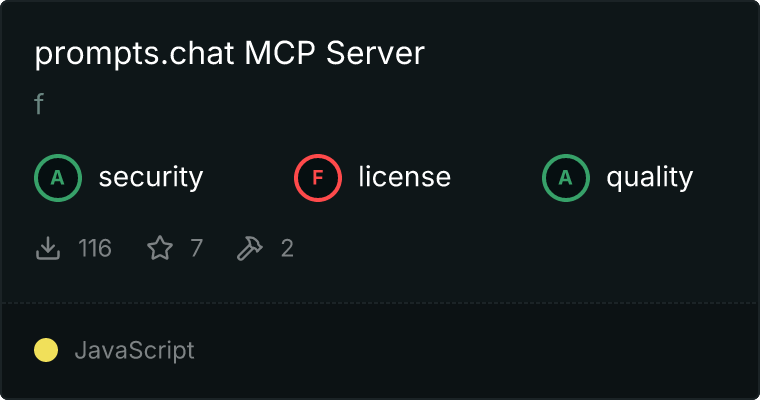Image resolution: width=760 pixels, height=400 pixels.
Task: Click the hammer tools icon
Action: [250, 248]
